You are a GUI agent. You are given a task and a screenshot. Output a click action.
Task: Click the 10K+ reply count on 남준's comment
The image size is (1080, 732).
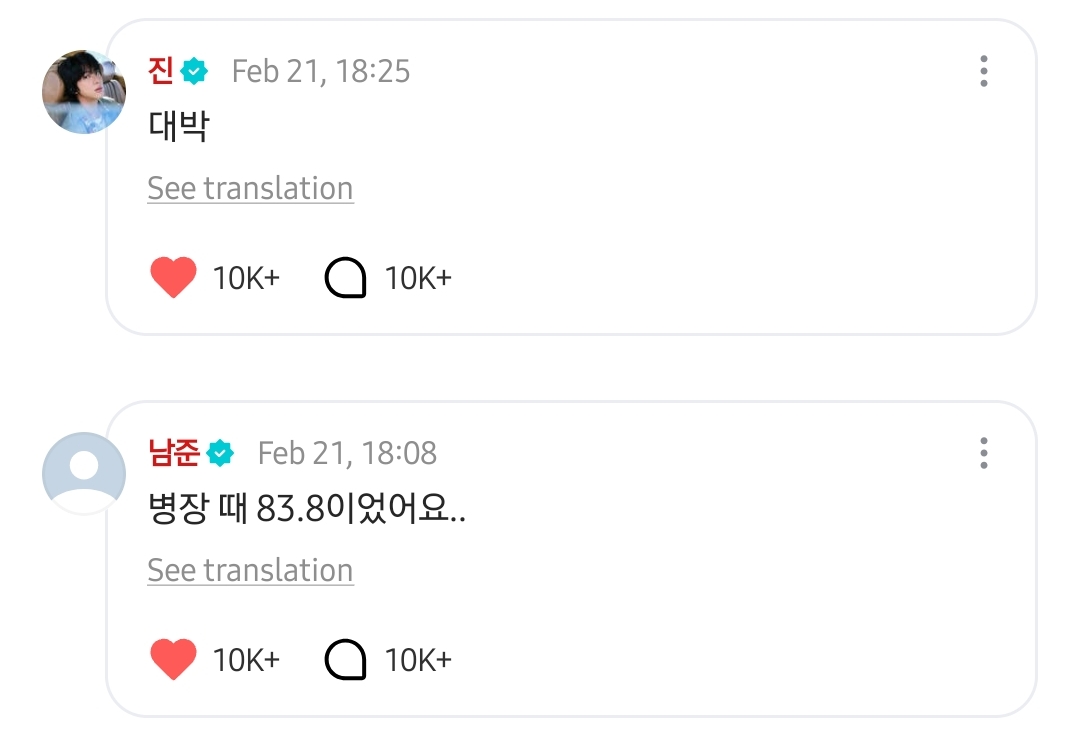(x=418, y=659)
